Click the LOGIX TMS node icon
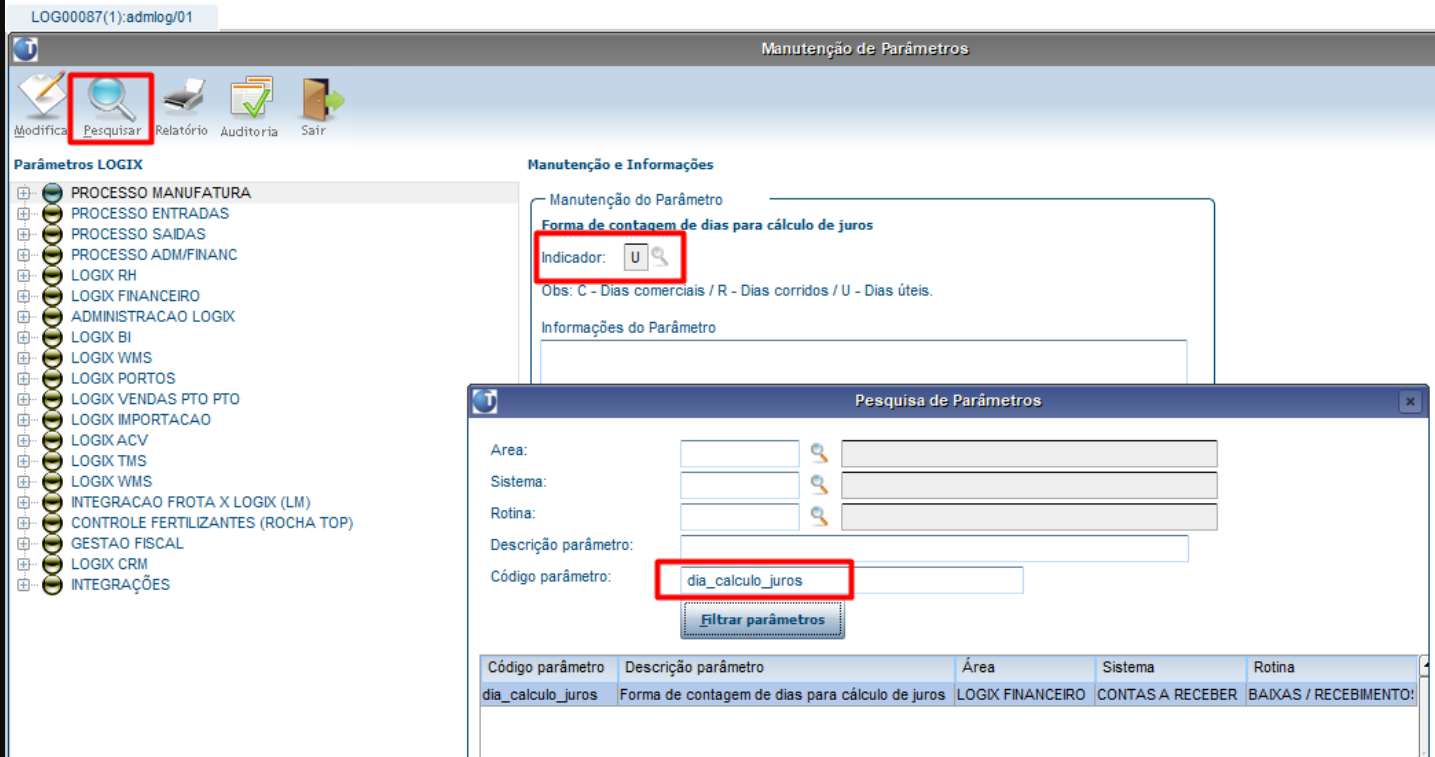 tap(53, 461)
